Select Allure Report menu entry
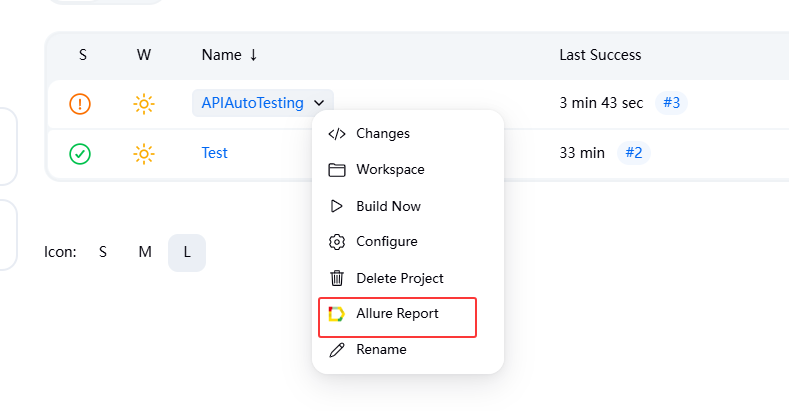789x411 pixels. pyautogui.click(x=397, y=314)
